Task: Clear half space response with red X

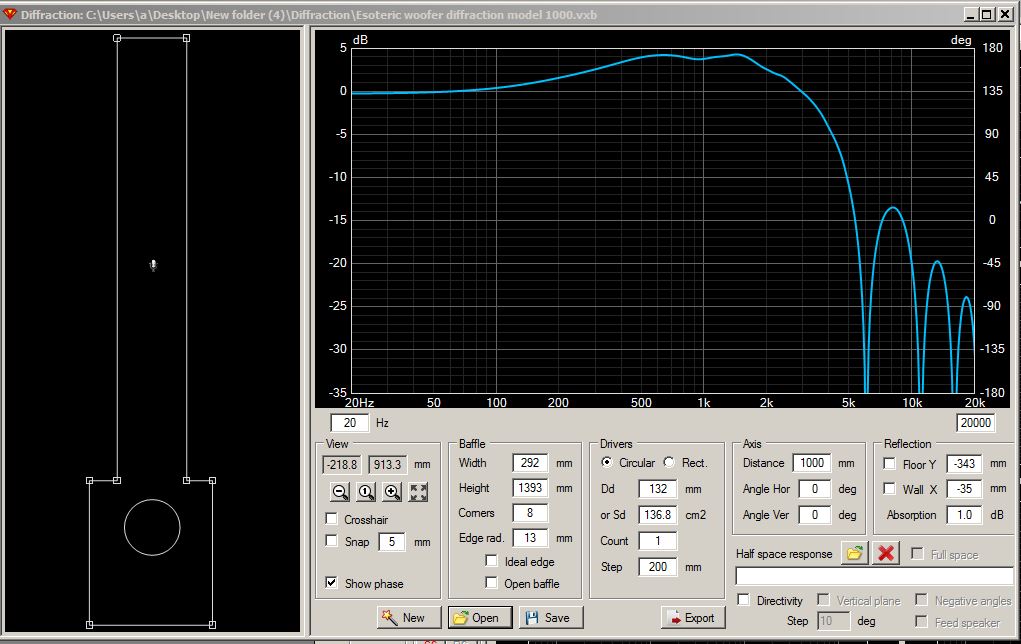Action: [885, 554]
